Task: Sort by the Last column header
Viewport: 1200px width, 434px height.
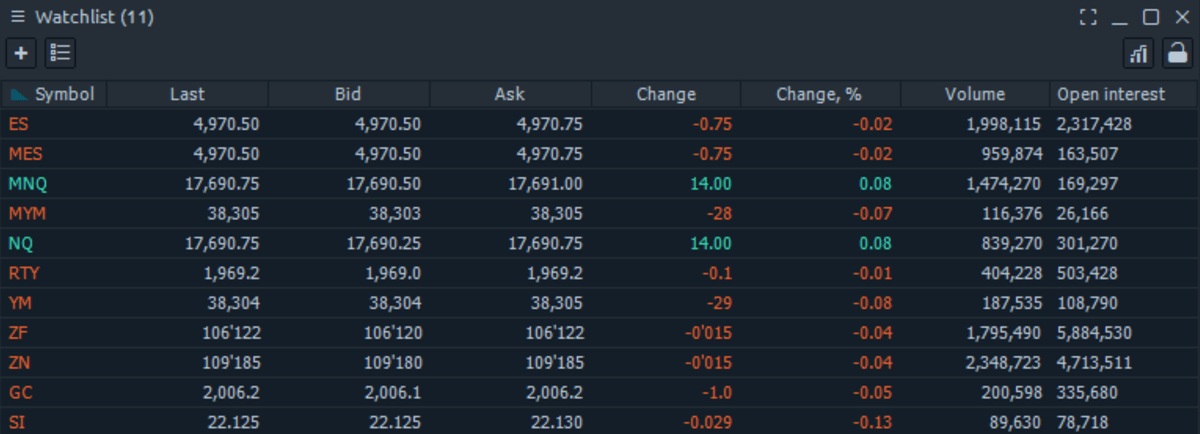Action: [x=187, y=94]
